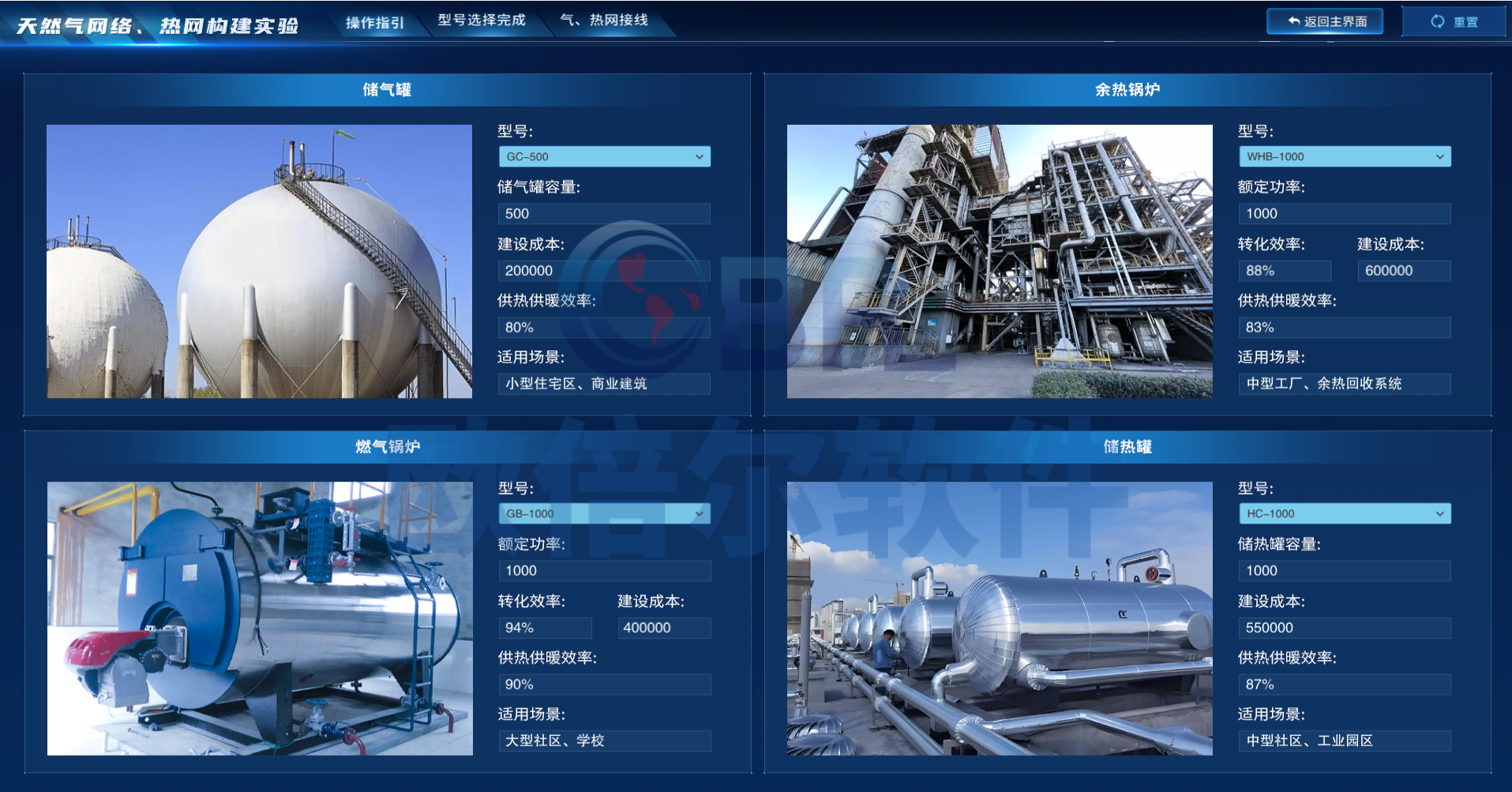The height and width of the screenshot is (792, 1512).
Task: Click the field 中型社区、工业园区
Action: (1345, 741)
